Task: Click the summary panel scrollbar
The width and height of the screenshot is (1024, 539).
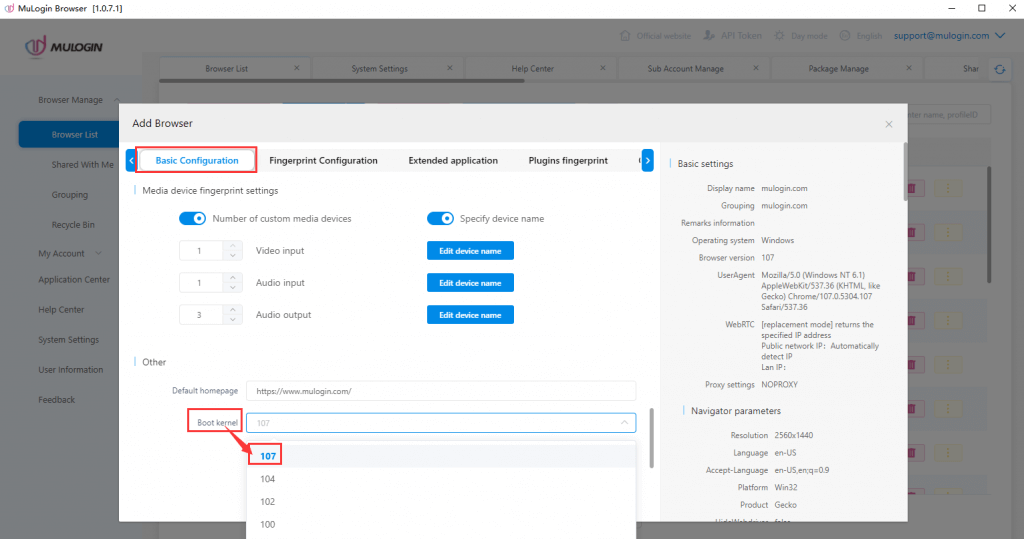Action: pos(905,172)
